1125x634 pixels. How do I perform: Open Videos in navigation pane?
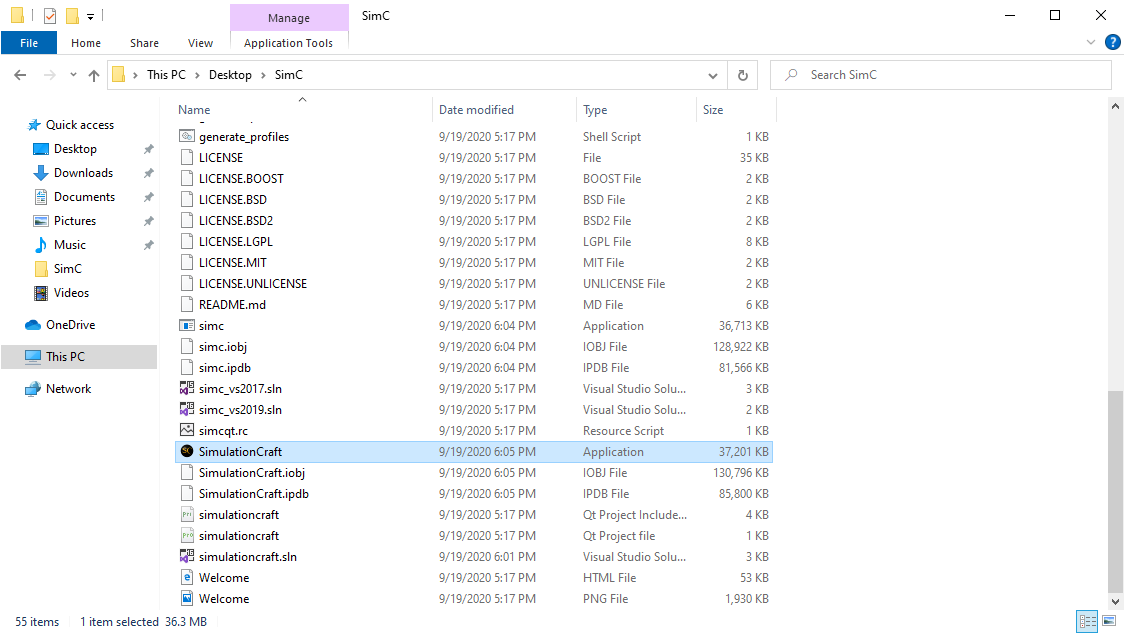71,293
